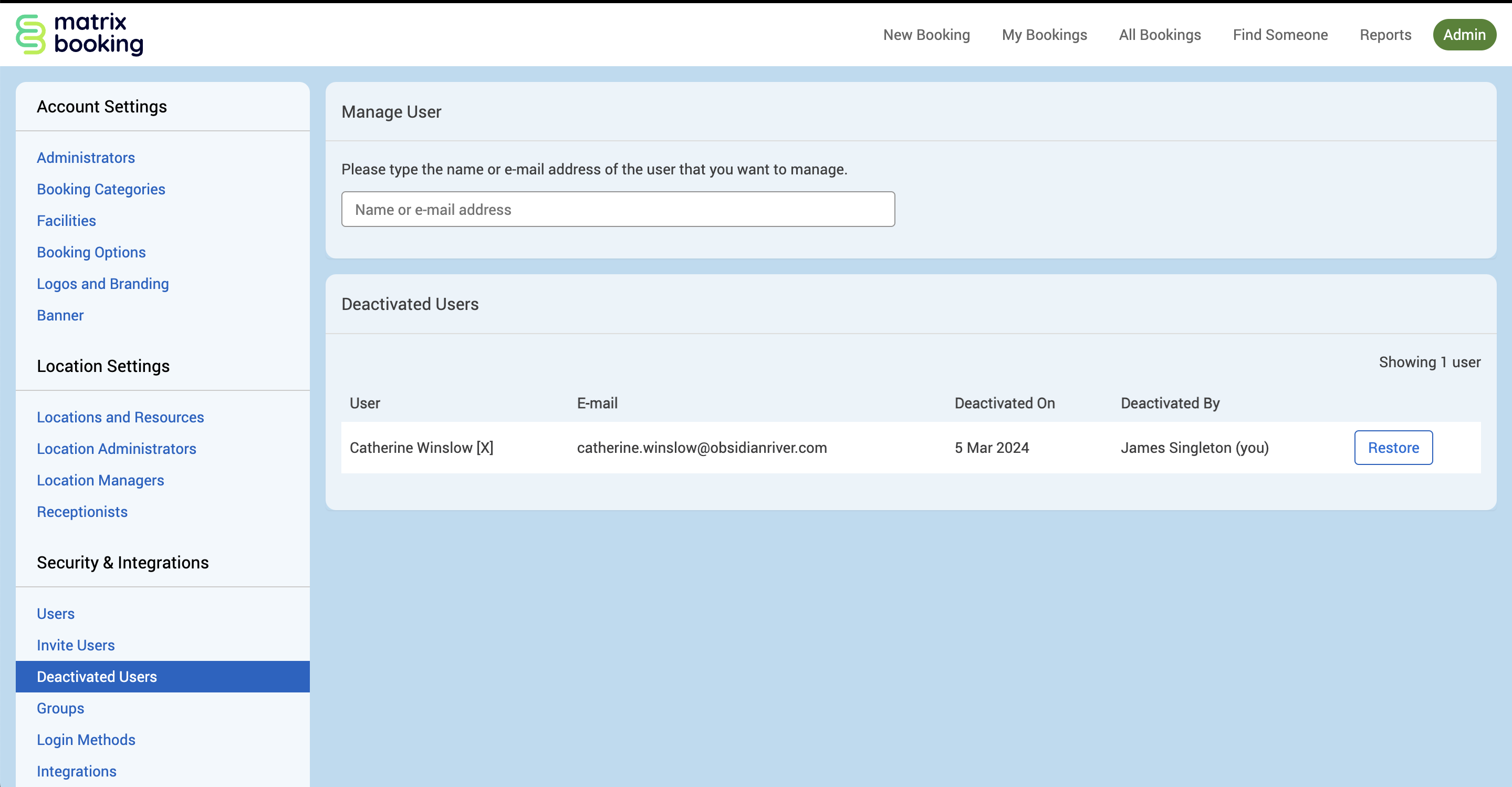Viewport: 1512px width, 787px height.
Task: Click the Security & Integrations heading
Action: click(x=123, y=562)
